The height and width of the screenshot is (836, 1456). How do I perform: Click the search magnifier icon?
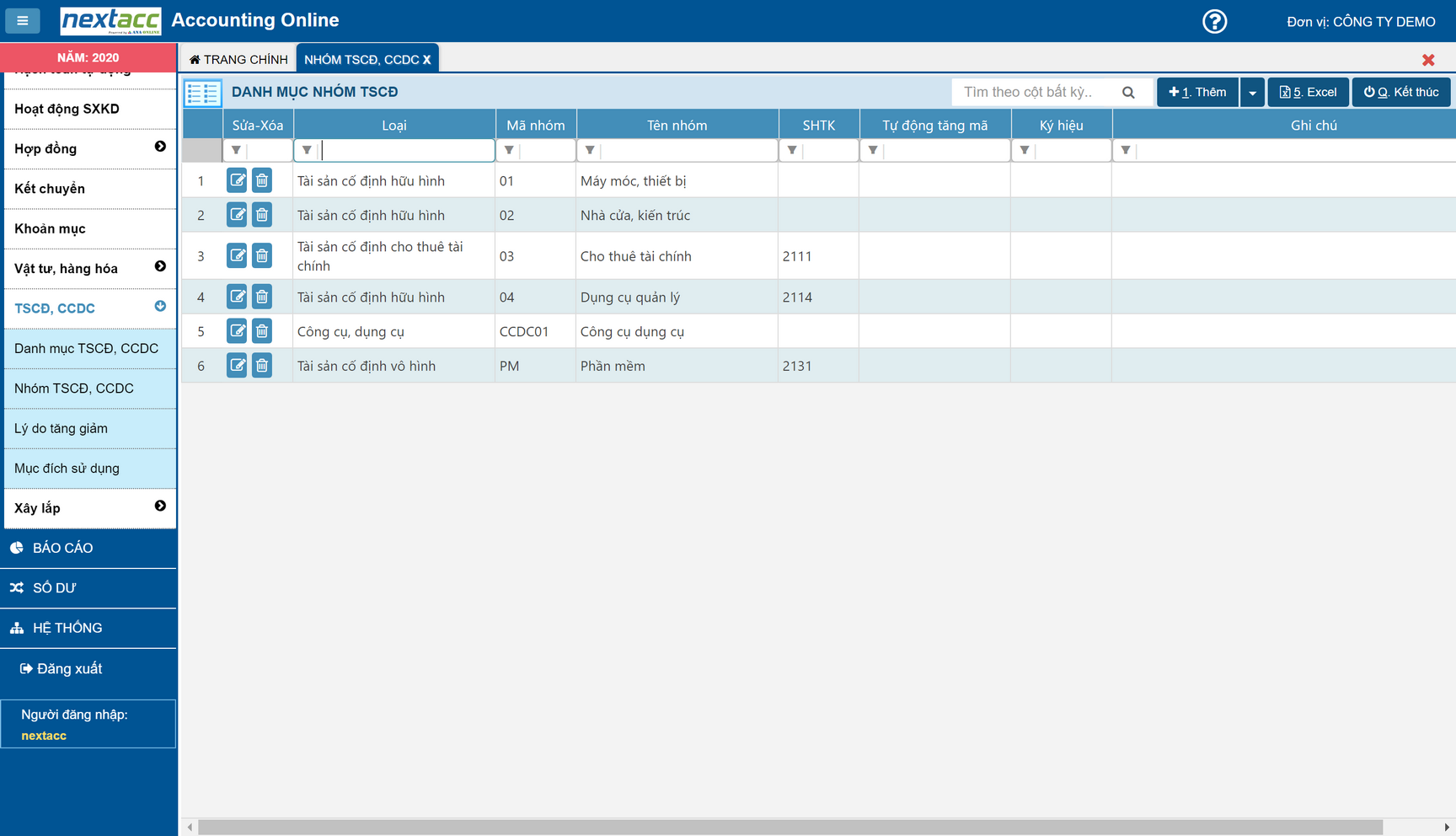click(x=1128, y=93)
